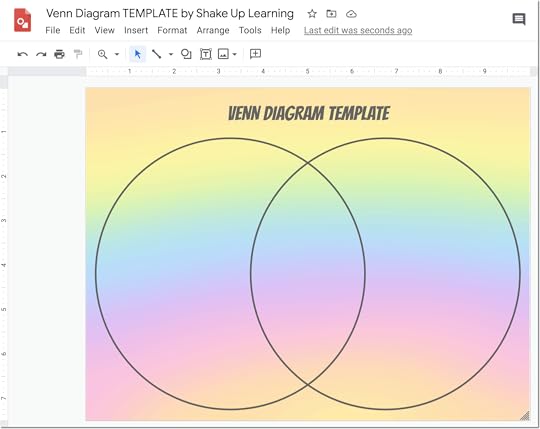Open the comment history icon
The image size is (540, 429).
tap(519, 19)
